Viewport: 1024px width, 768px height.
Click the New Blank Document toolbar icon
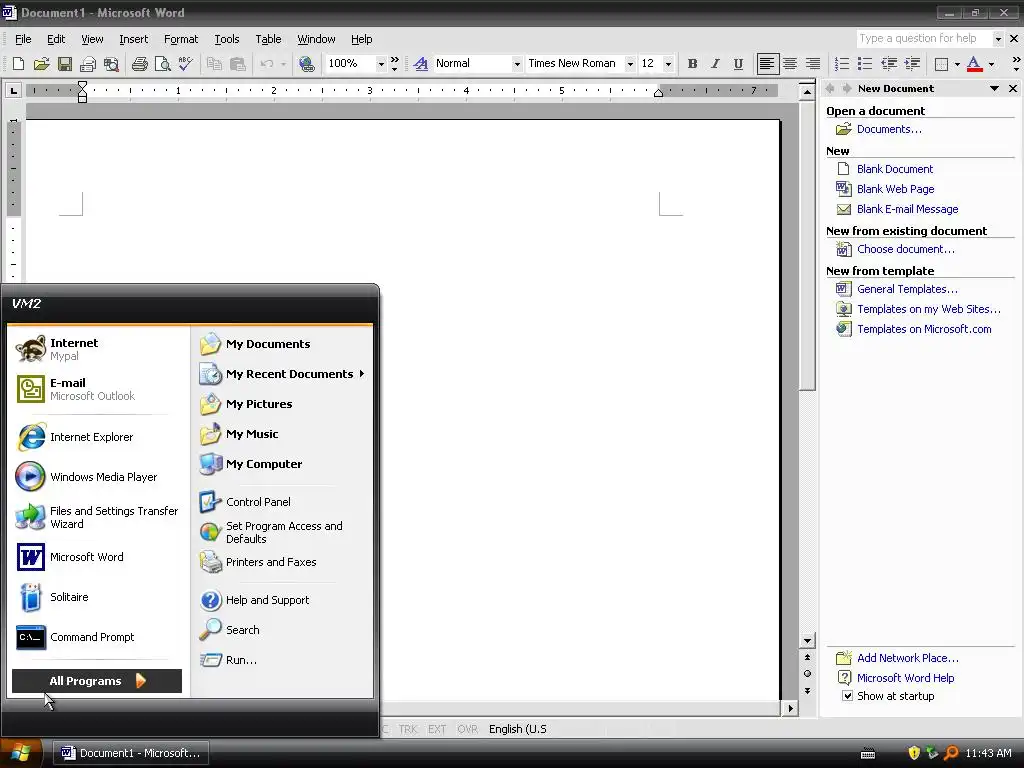pyautogui.click(x=18, y=63)
